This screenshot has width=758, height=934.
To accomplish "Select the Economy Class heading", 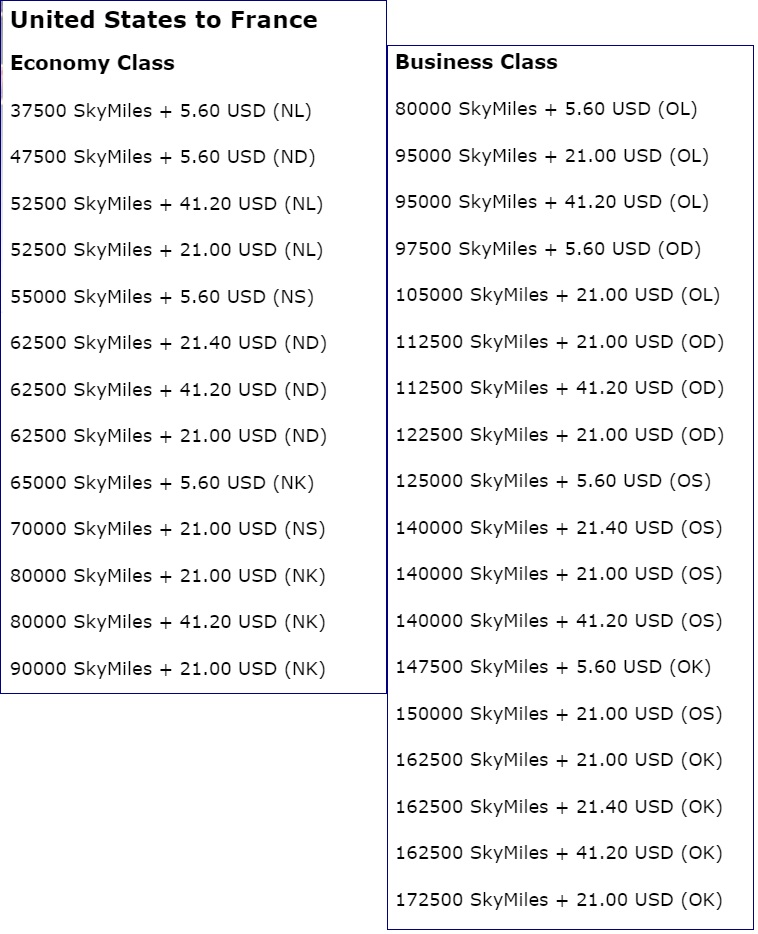I will tap(92, 63).
